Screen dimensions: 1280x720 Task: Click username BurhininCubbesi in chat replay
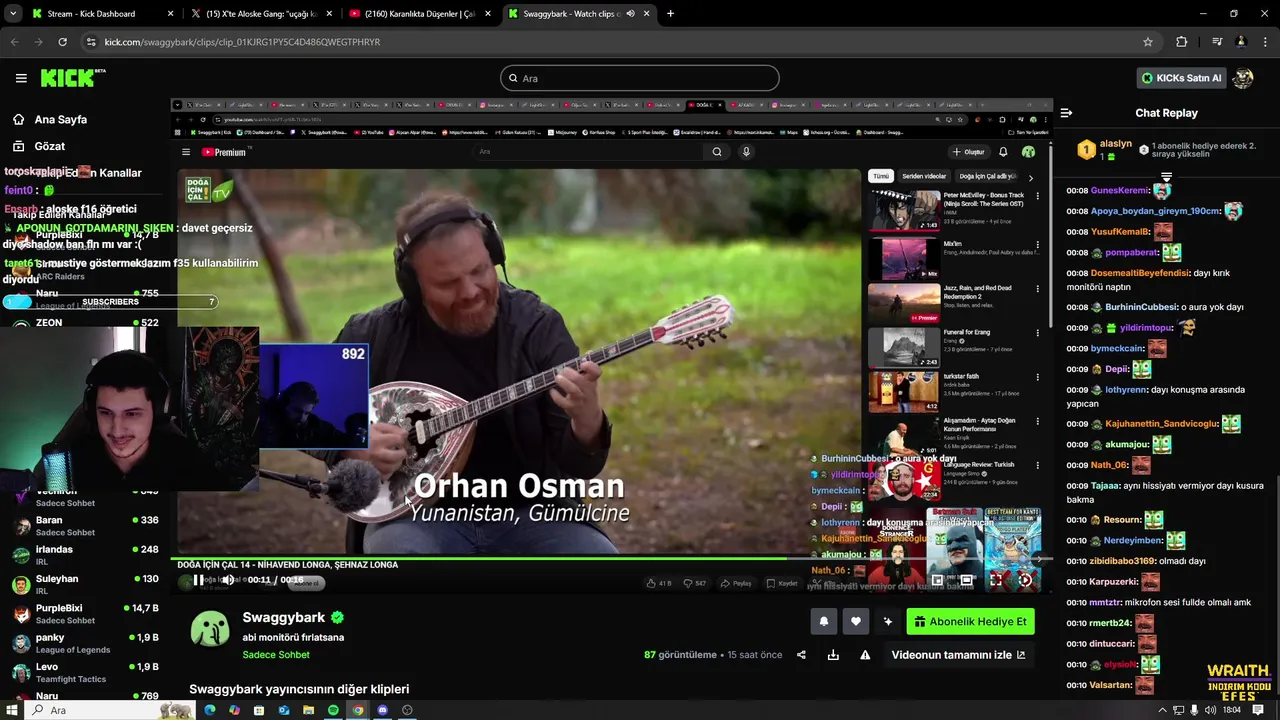[x=1141, y=307]
